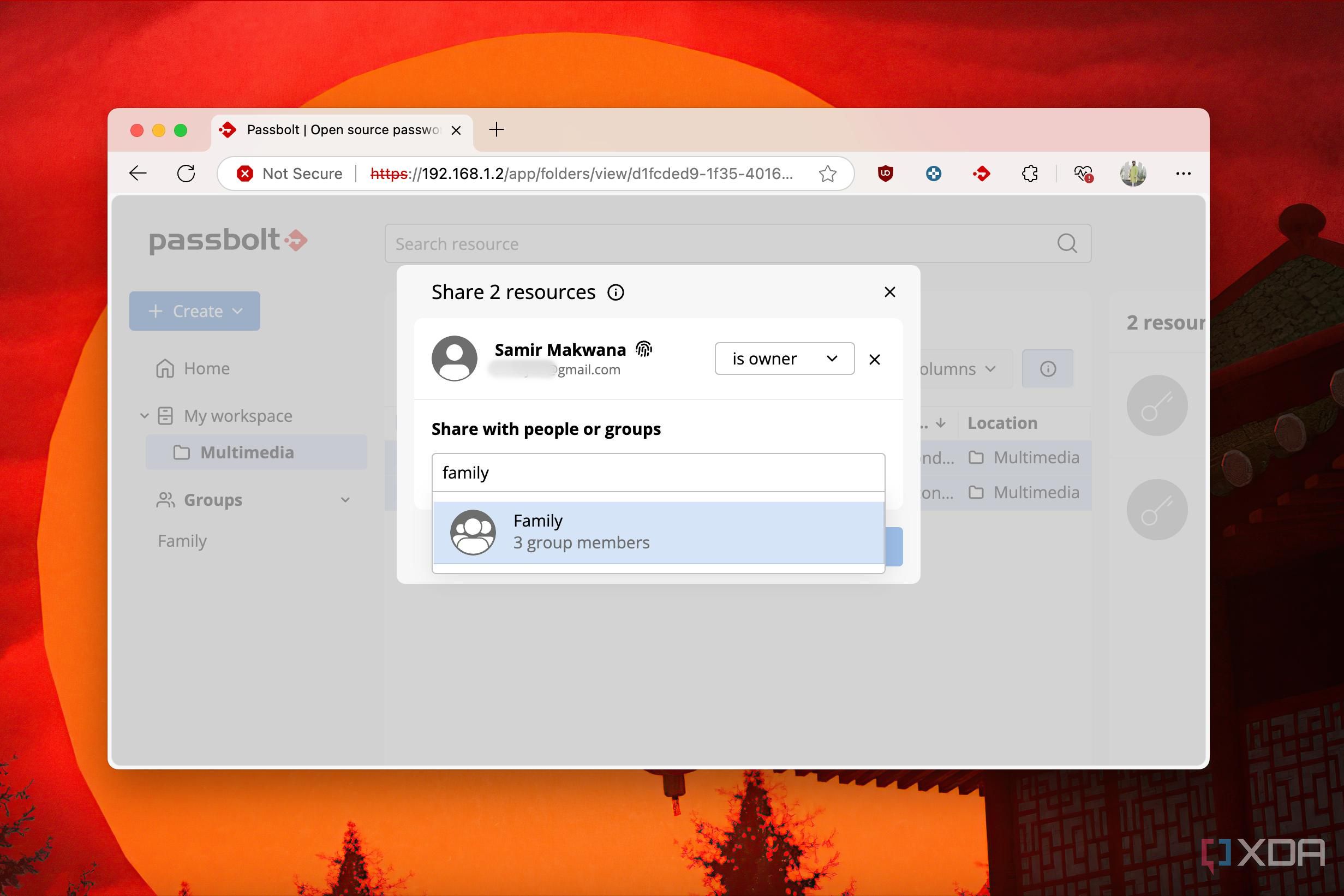Viewport: 1344px width, 896px height.
Task: Close the Passbolt browser tab
Action: (456, 130)
